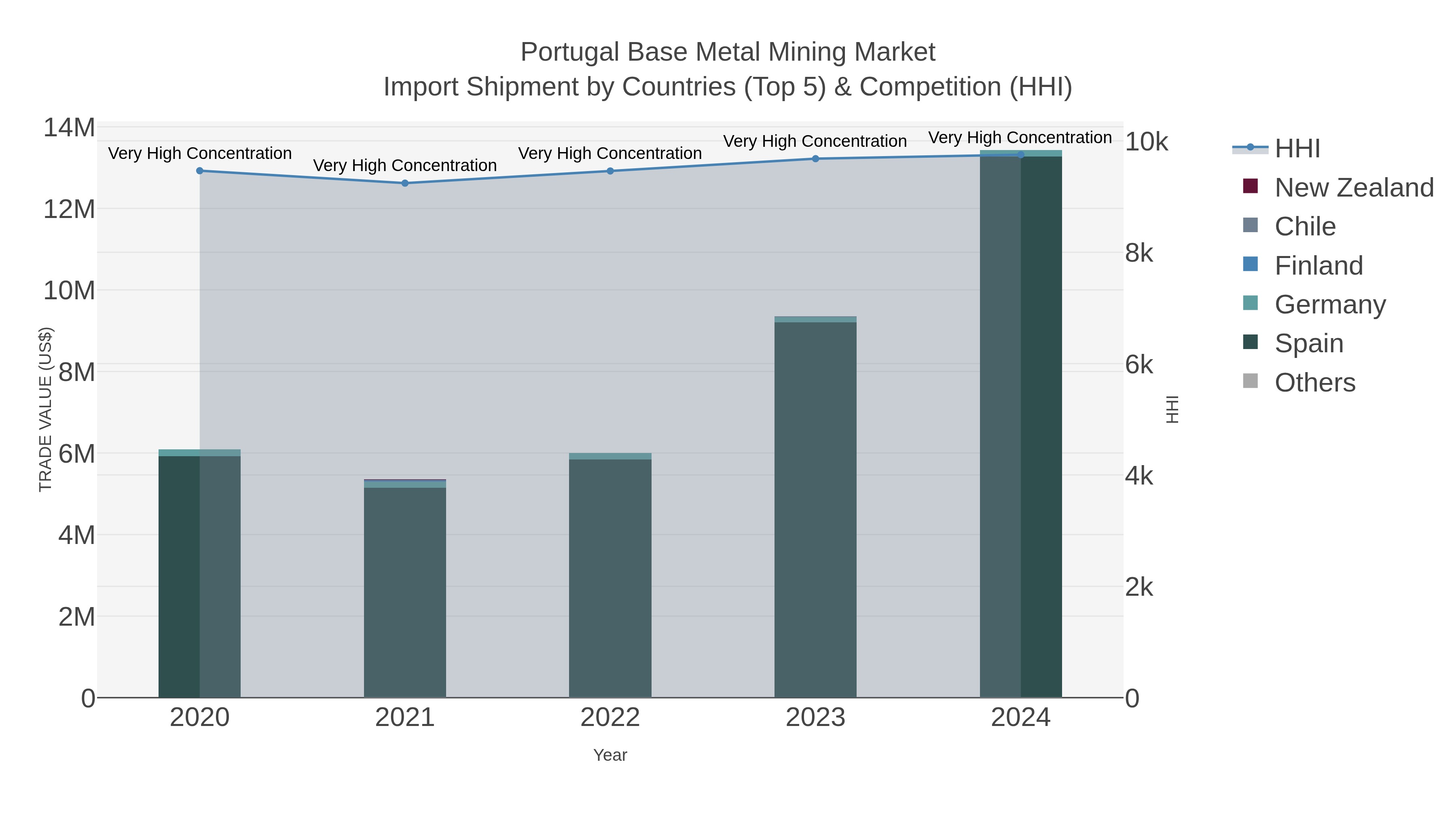The height and width of the screenshot is (819, 1456).
Task: Hide the Finland legend series
Action: pyautogui.click(x=1303, y=265)
